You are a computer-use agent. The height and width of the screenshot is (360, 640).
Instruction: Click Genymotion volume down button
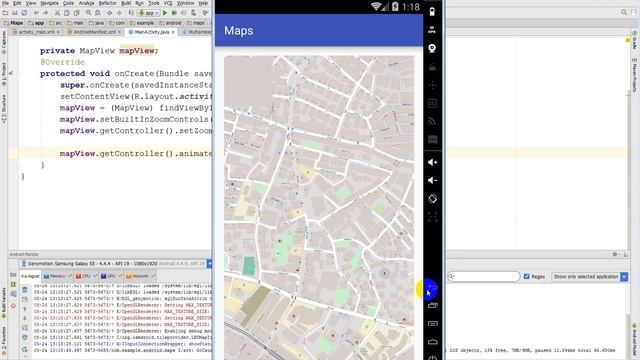coord(432,180)
